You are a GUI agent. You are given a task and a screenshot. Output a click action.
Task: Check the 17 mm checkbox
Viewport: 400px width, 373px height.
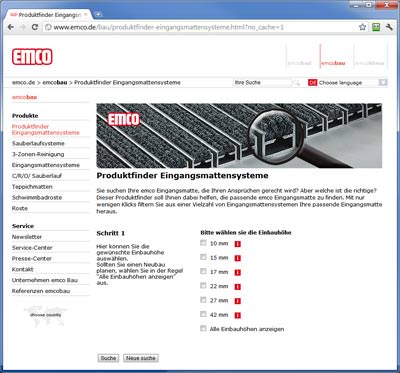[203, 271]
